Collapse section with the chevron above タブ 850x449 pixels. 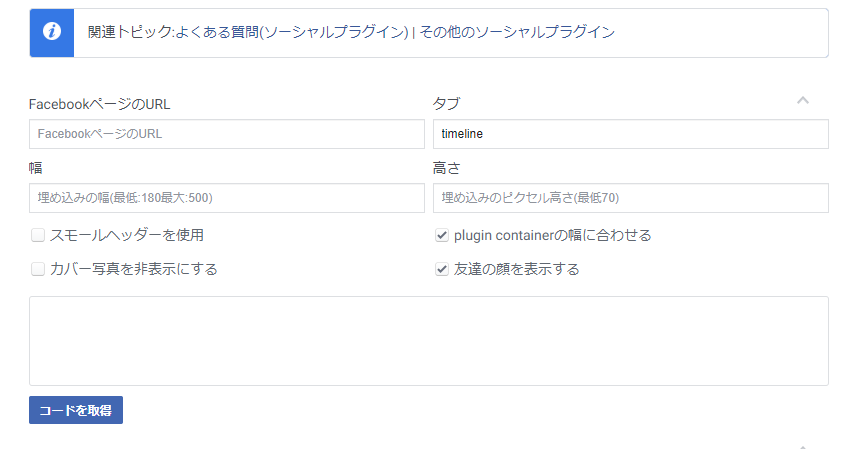(803, 100)
